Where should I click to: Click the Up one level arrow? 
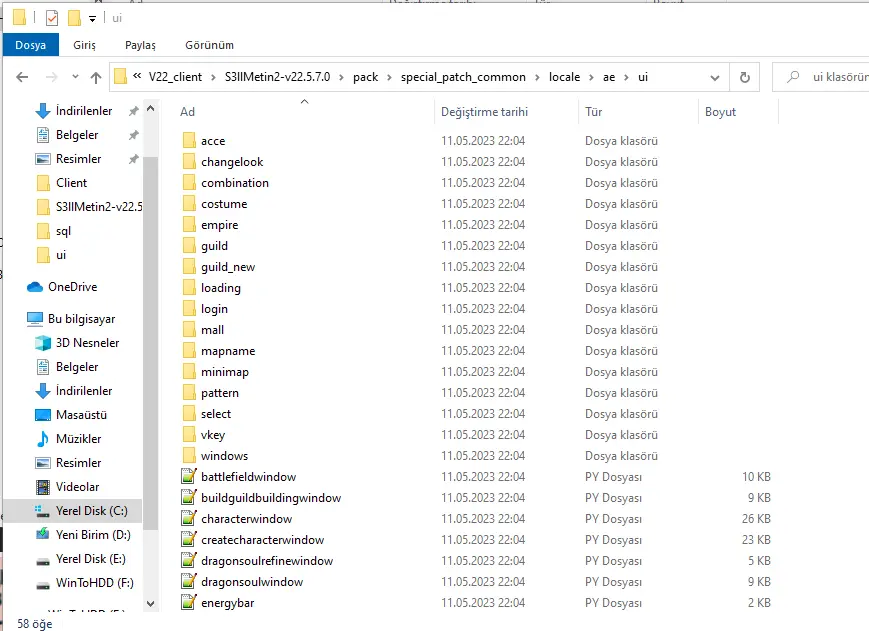pos(96,77)
